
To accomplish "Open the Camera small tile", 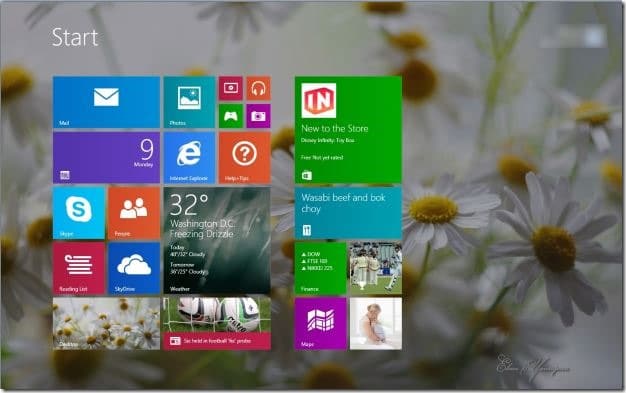I will click(258, 116).
